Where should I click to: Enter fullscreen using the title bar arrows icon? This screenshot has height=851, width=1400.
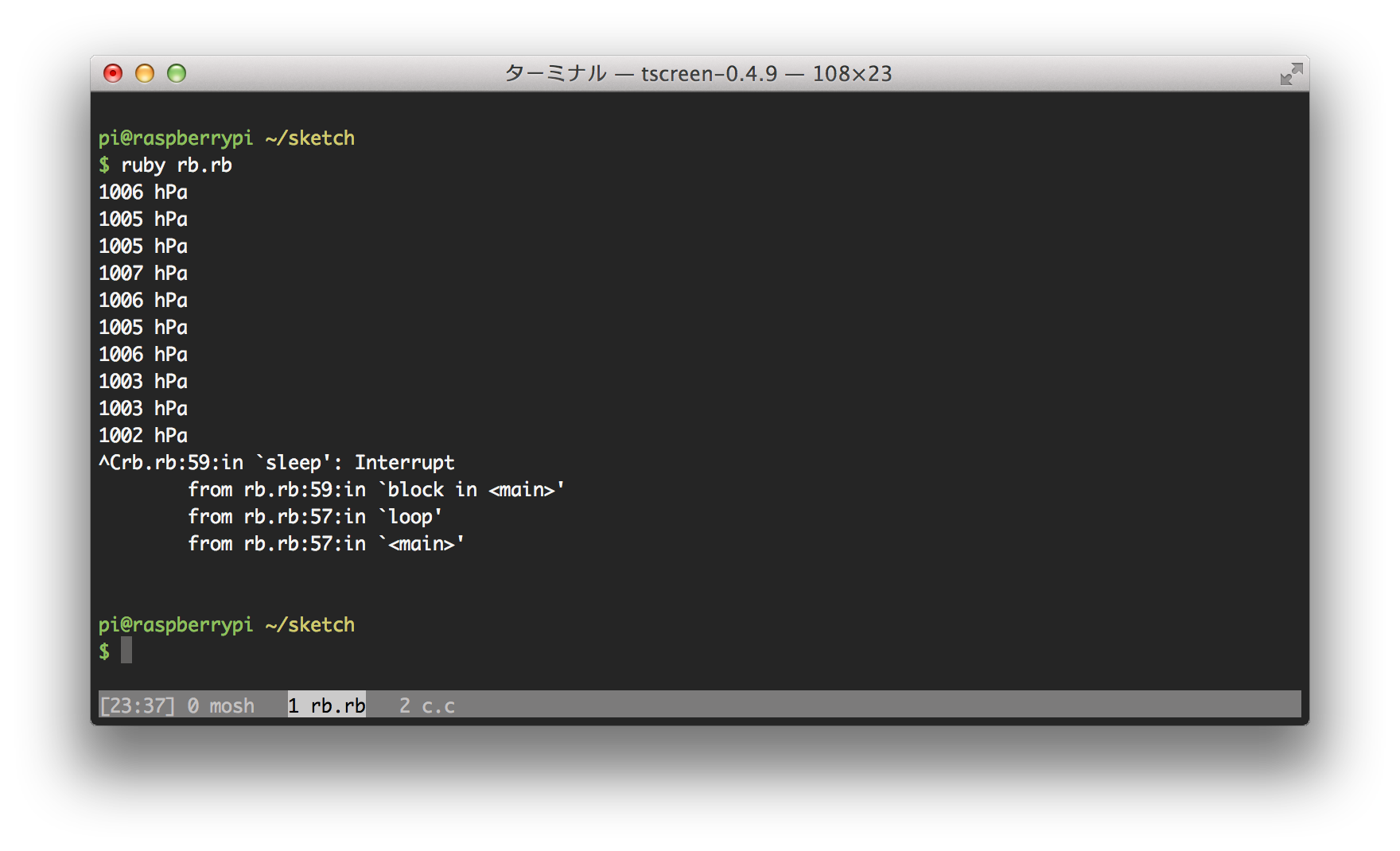1290,74
